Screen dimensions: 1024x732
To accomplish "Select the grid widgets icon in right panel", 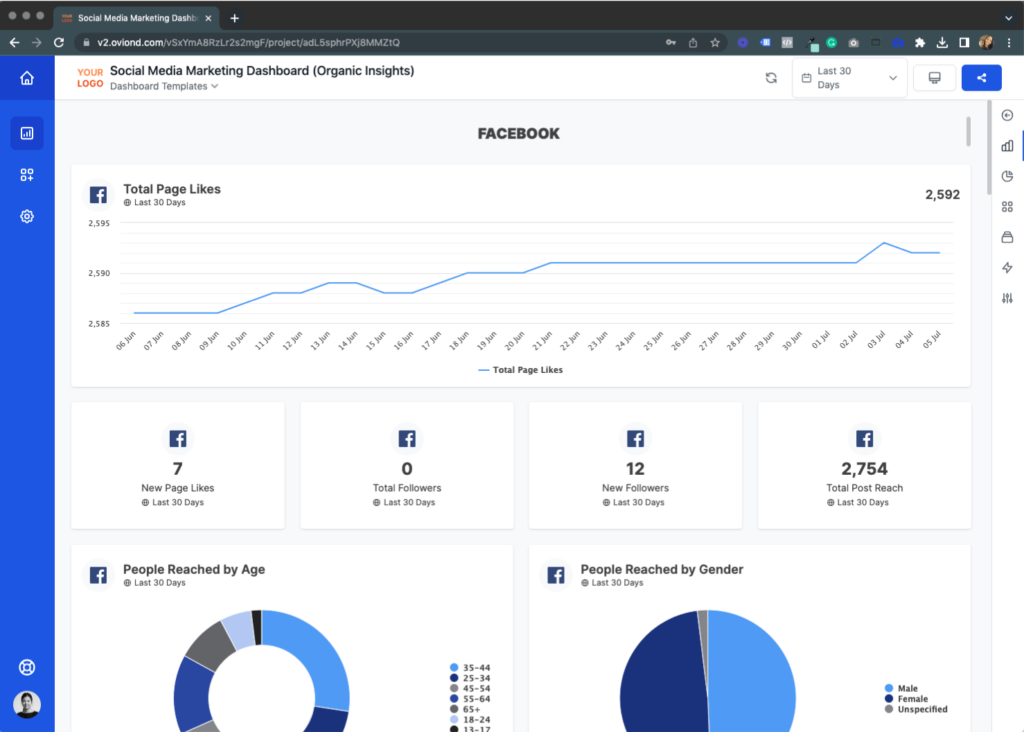I will [x=1007, y=207].
